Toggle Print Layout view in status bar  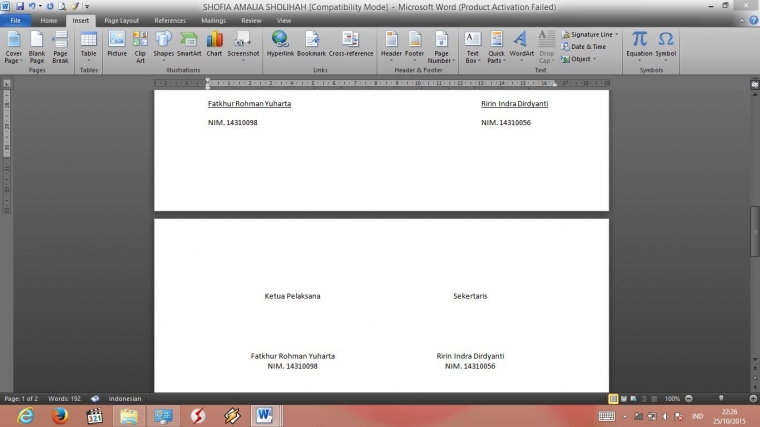pyautogui.click(x=614, y=398)
